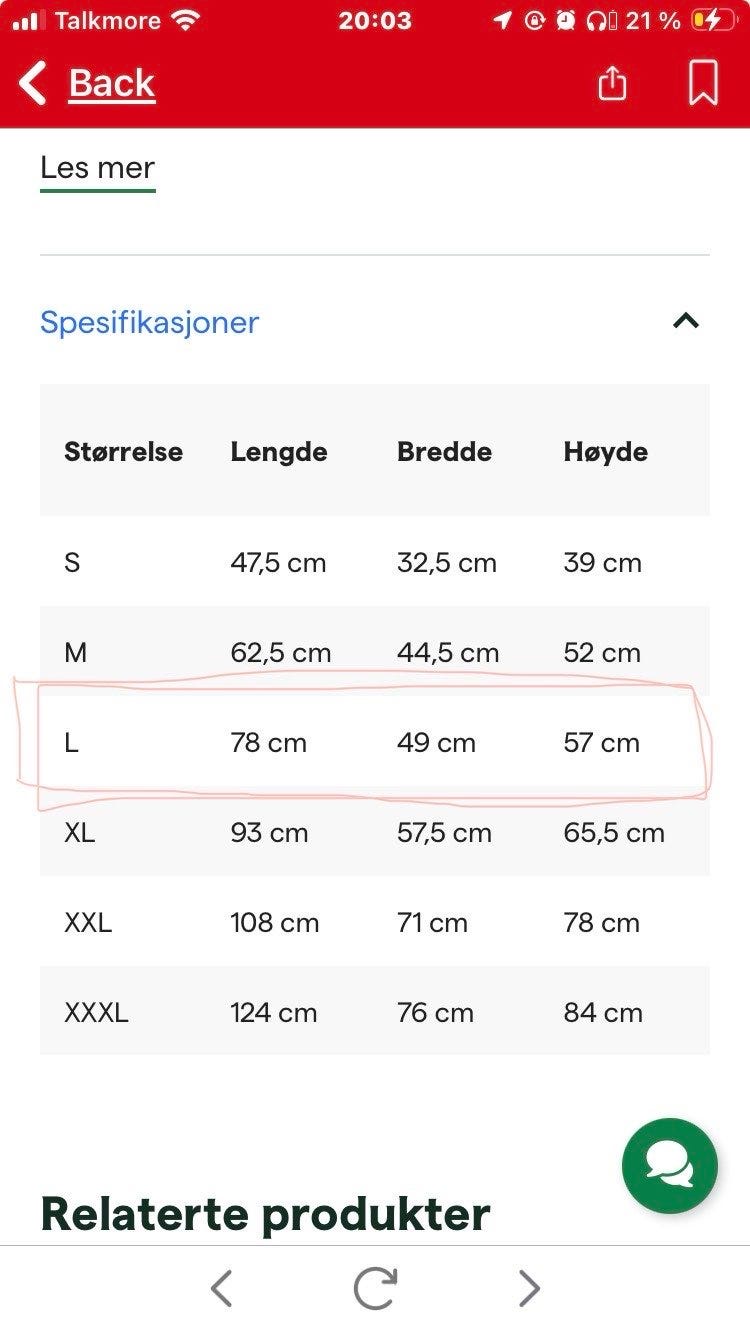Tap the Back button
750x1334 pixels.
coord(88,83)
